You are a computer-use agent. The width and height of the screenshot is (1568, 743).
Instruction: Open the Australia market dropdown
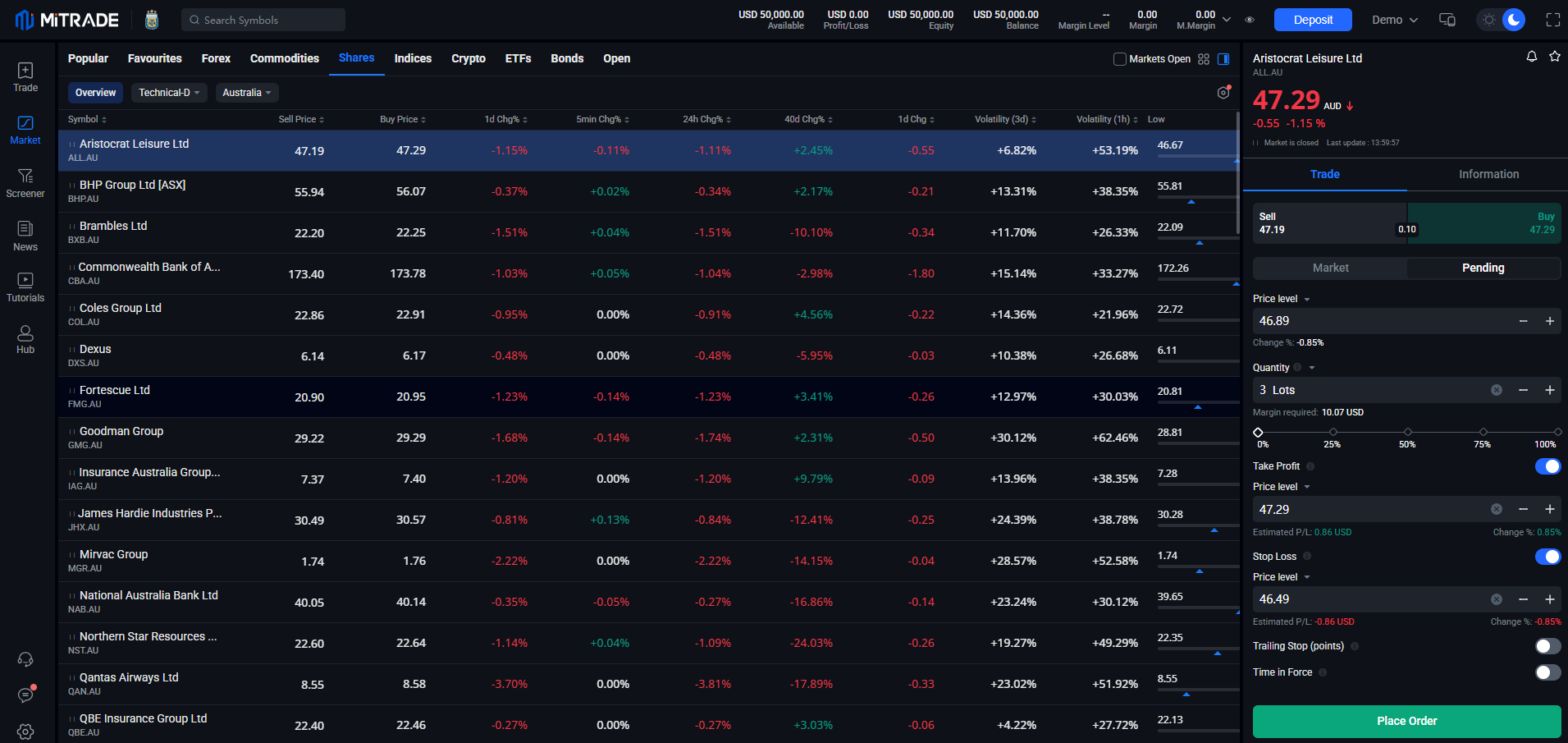point(246,92)
